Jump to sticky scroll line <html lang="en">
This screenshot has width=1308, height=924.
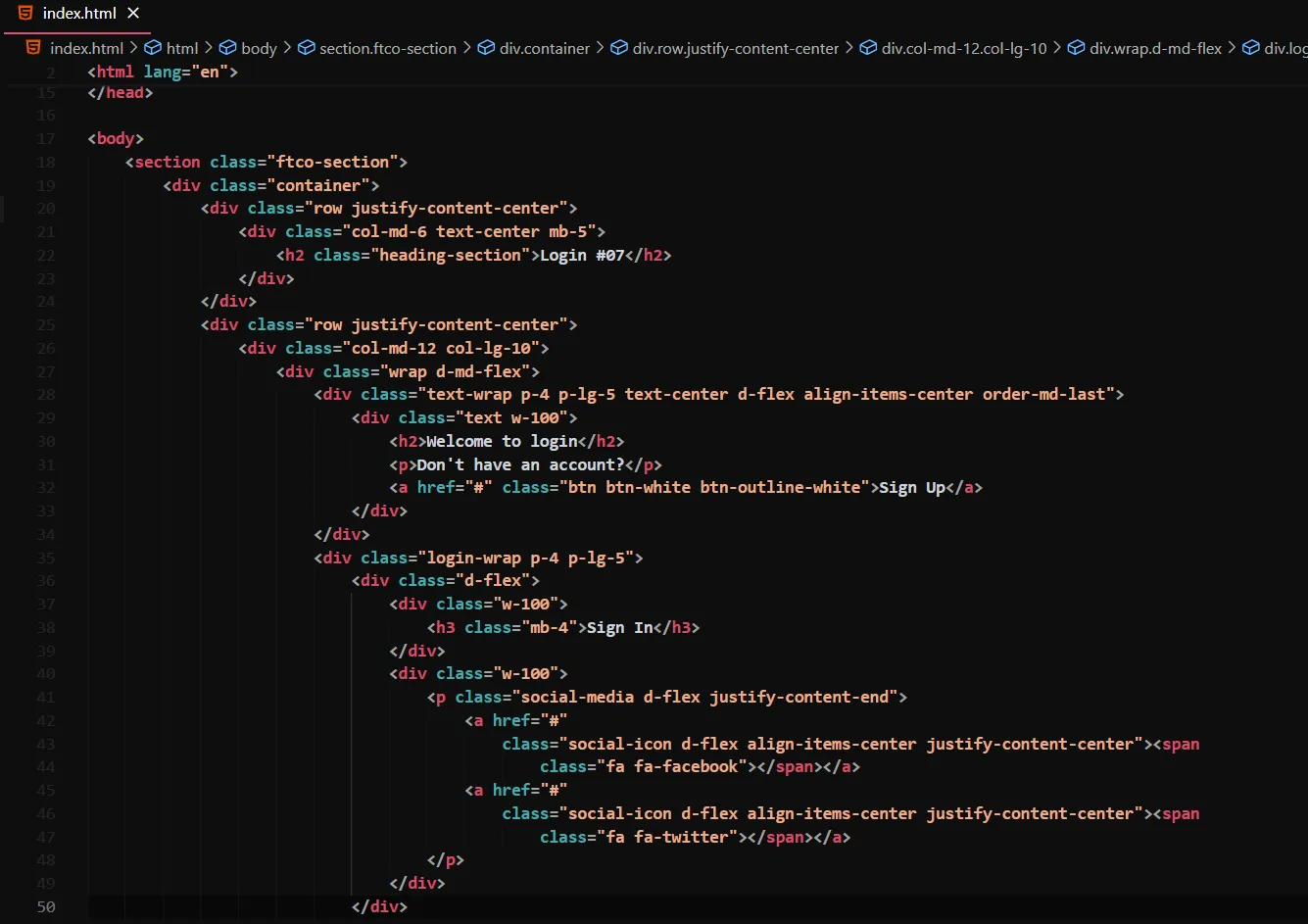click(163, 73)
